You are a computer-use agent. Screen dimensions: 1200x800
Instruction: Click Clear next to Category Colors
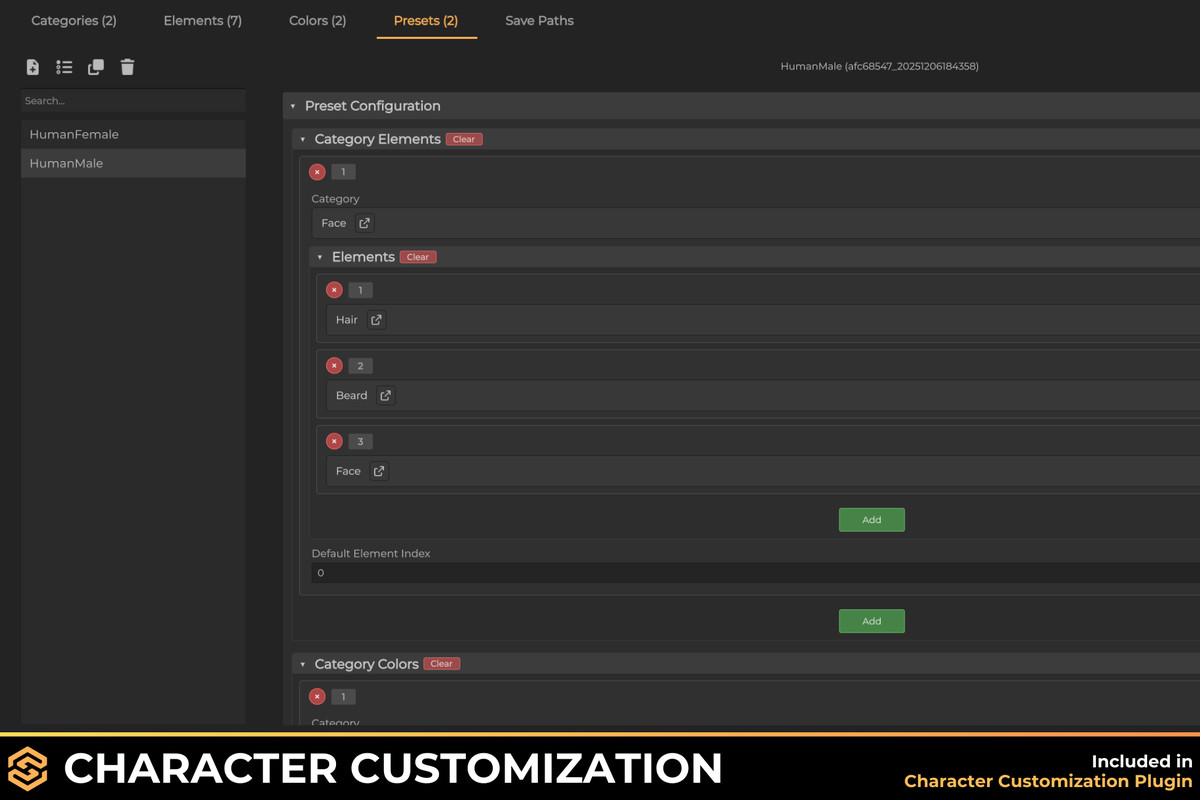pyautogui.click(x=441, y=663)
